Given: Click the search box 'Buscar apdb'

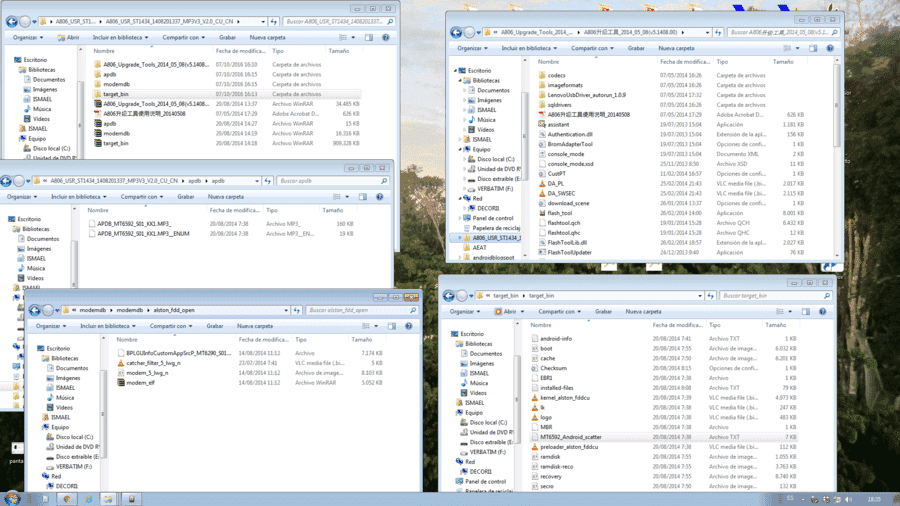Looking at the screenshot, I should coord(332,181).
